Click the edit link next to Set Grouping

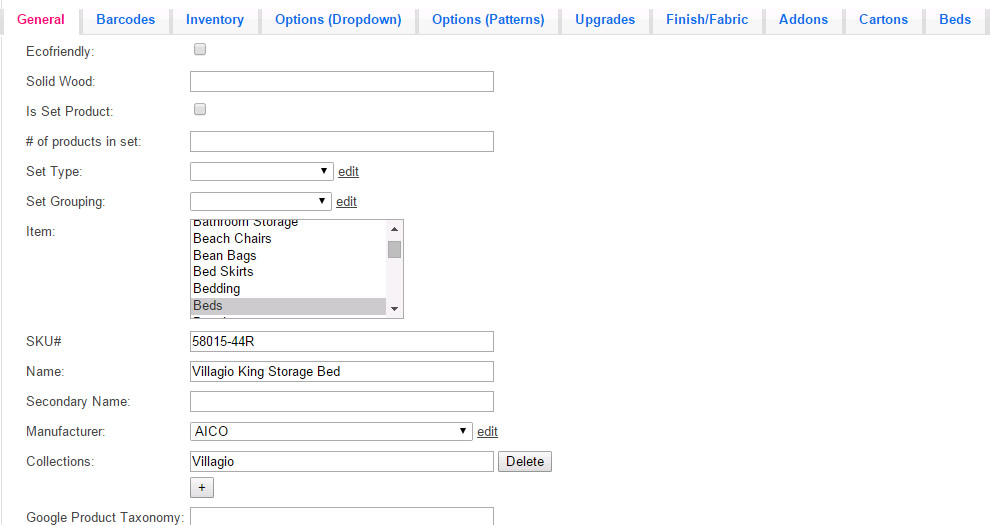(346, 201)
